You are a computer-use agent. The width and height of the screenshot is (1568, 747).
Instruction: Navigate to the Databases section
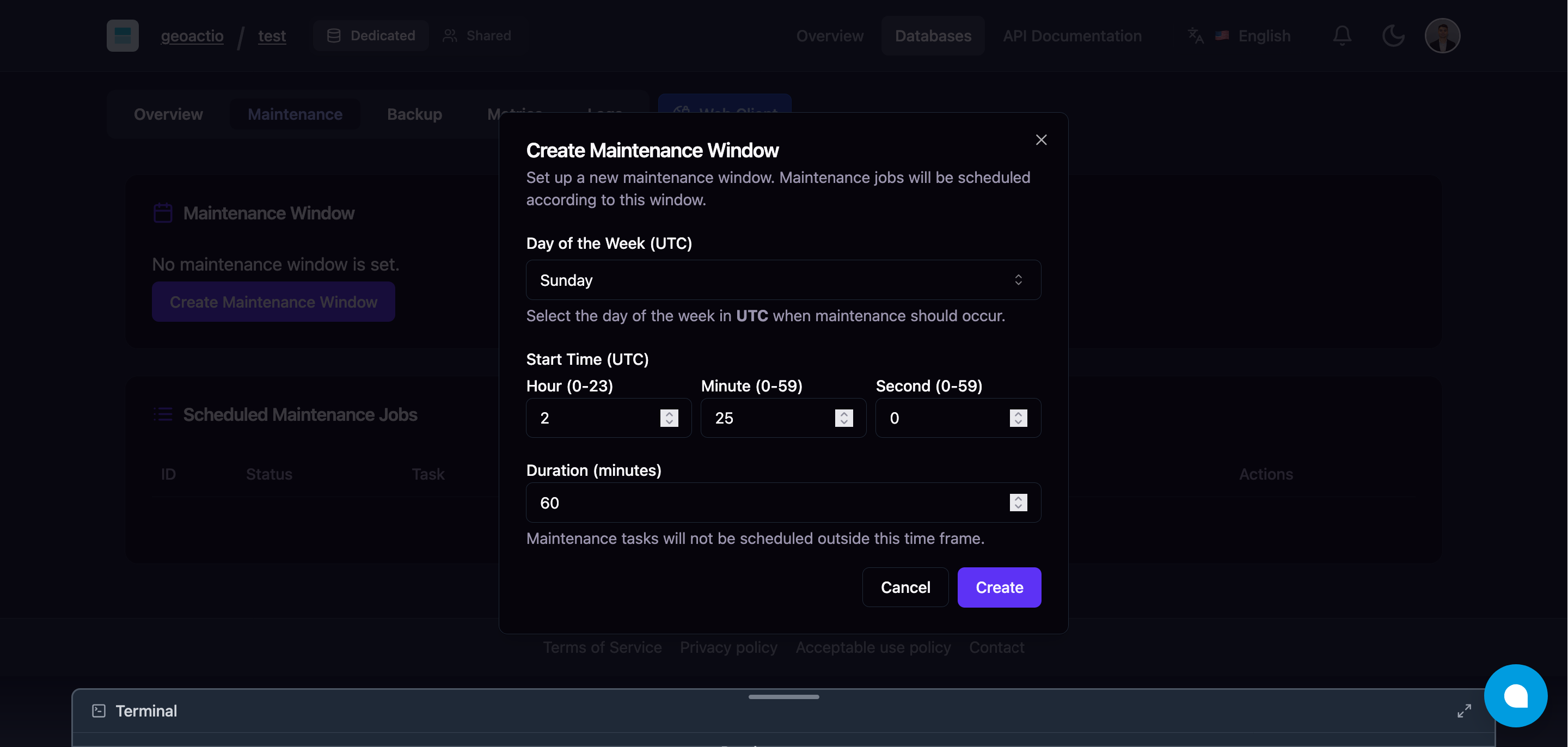(933, 35)
